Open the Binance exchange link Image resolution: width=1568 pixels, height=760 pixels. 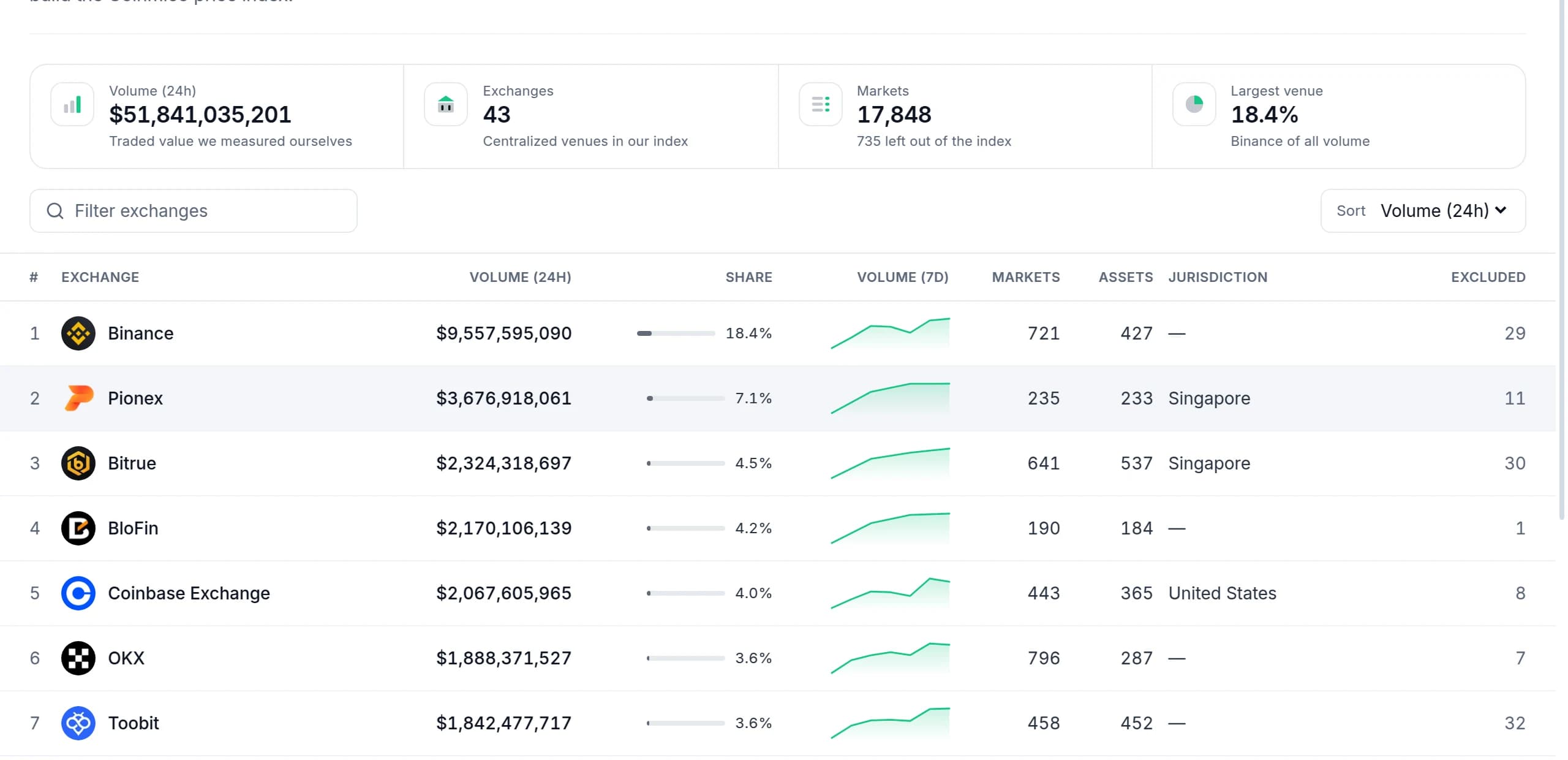pos(141,333)
